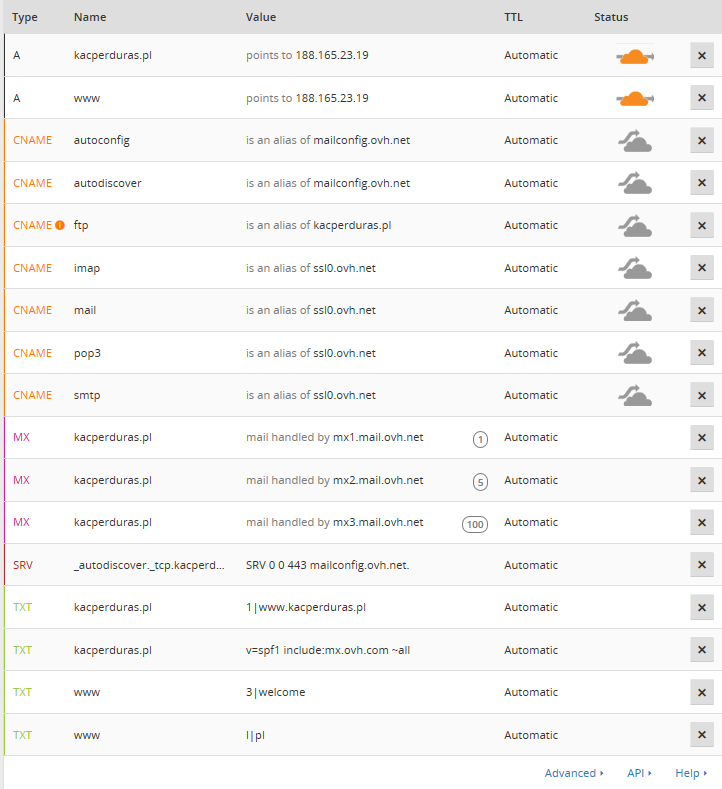Click priority badge 5 on mx2 record
Viewport: 722px width, 789px height.
480,481
